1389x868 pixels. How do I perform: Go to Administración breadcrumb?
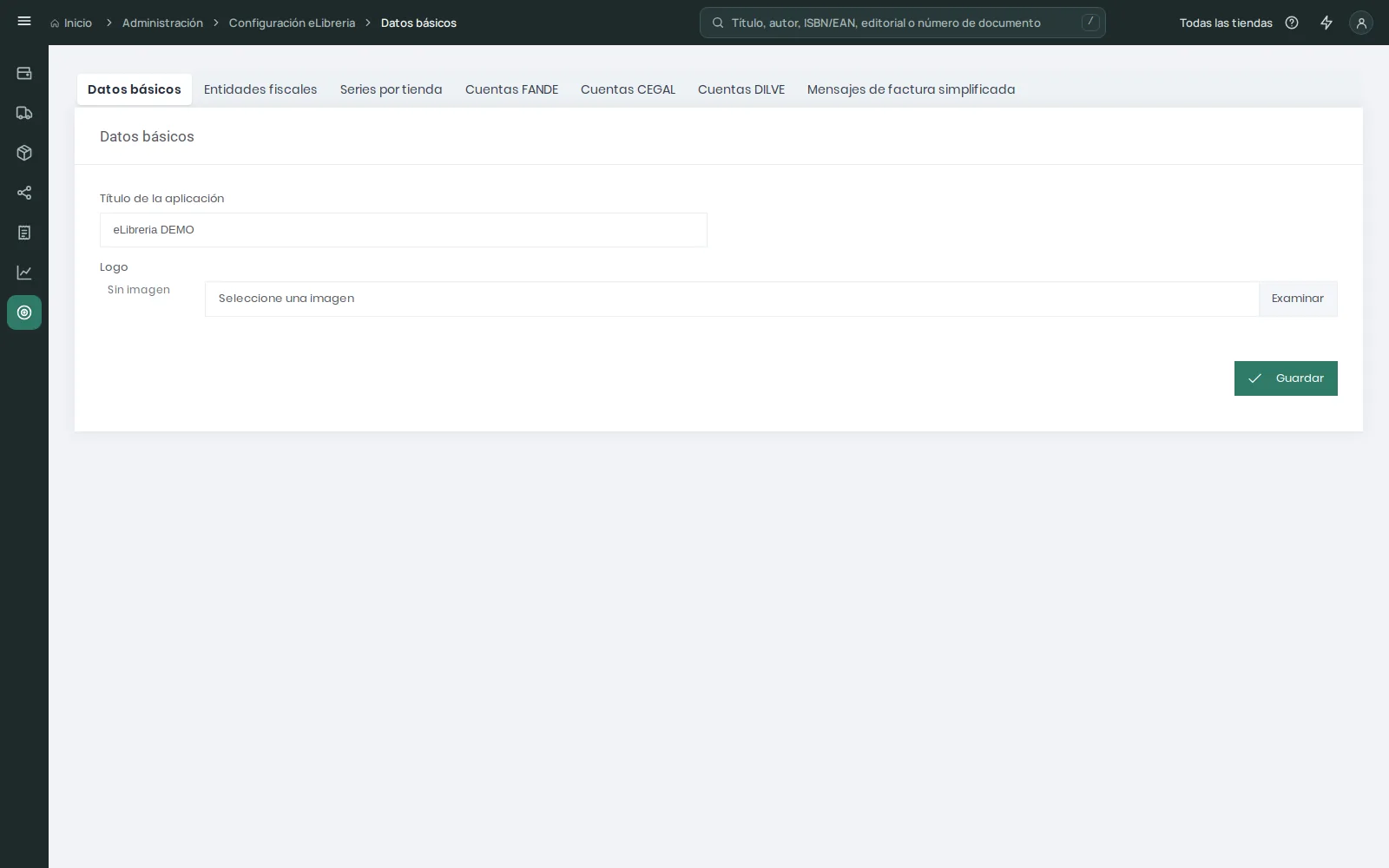(162, 23)
